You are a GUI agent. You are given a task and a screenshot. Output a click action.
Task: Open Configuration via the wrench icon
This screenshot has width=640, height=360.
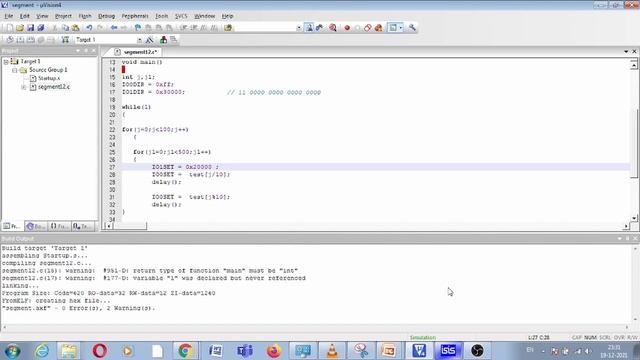coord(412,28)
